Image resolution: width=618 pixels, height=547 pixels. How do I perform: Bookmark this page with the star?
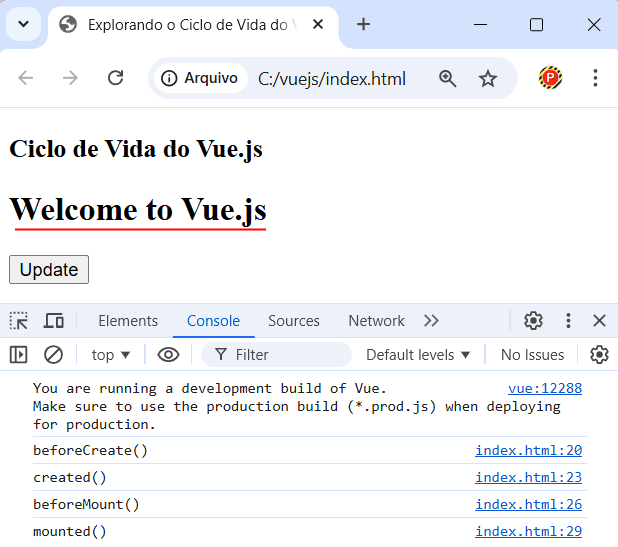click(488, 78)
